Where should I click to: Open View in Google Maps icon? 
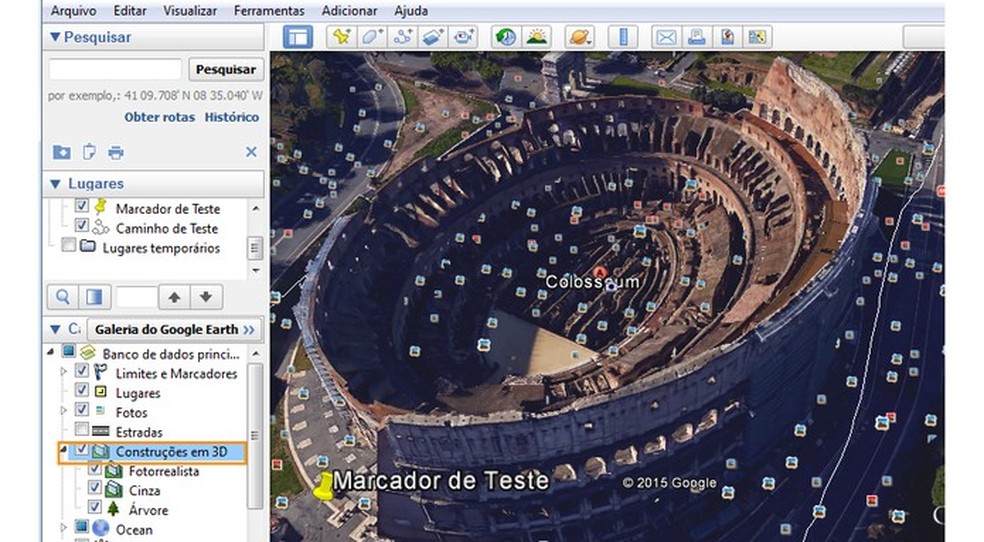pyautogui.click(x=757, y=37)
